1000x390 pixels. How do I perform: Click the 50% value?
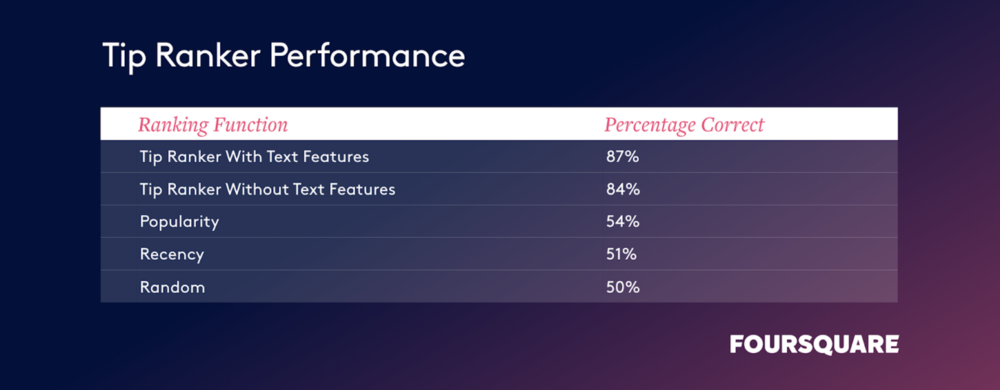(623, 287)
